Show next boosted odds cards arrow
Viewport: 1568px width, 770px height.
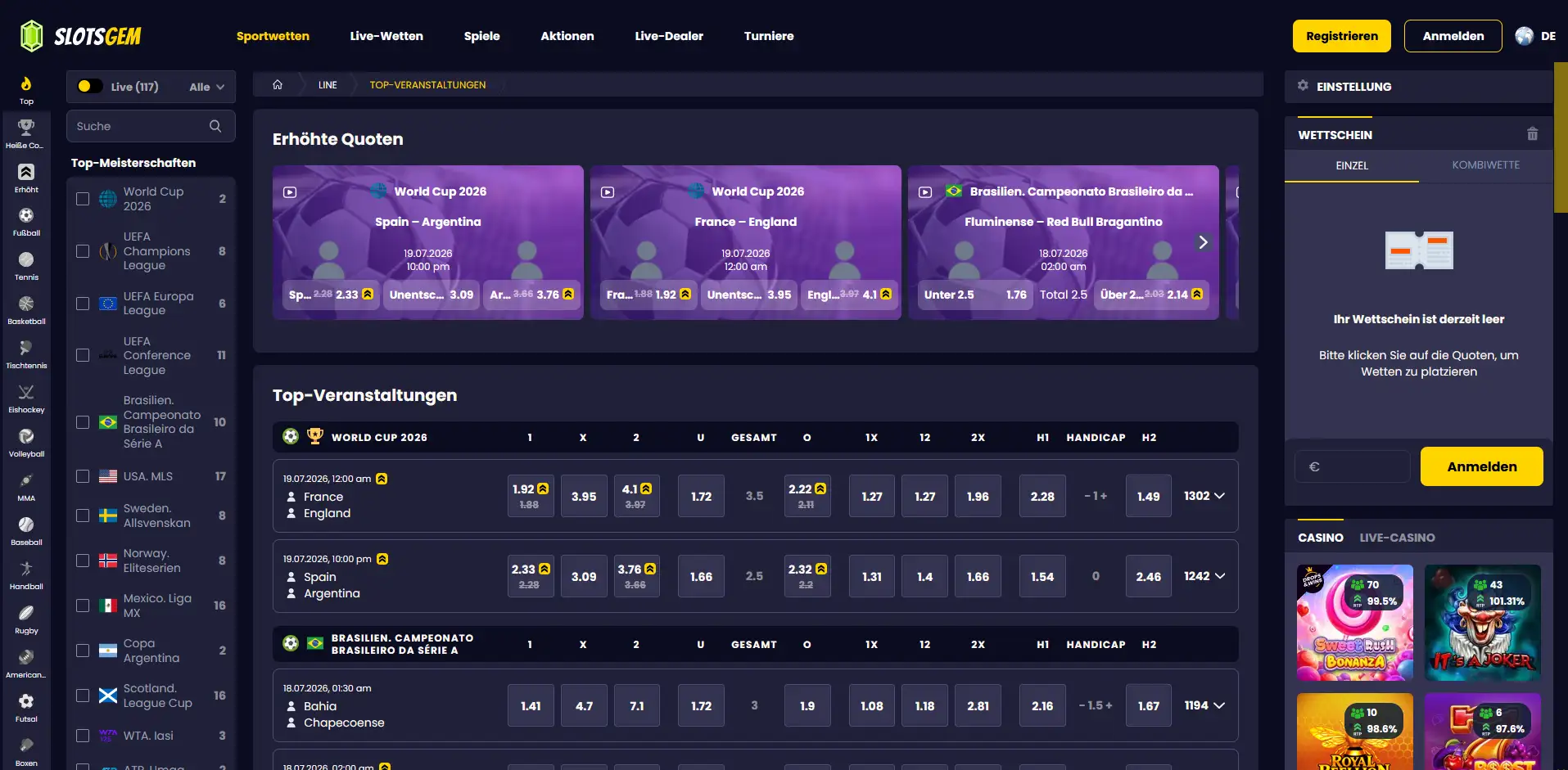1203,242
